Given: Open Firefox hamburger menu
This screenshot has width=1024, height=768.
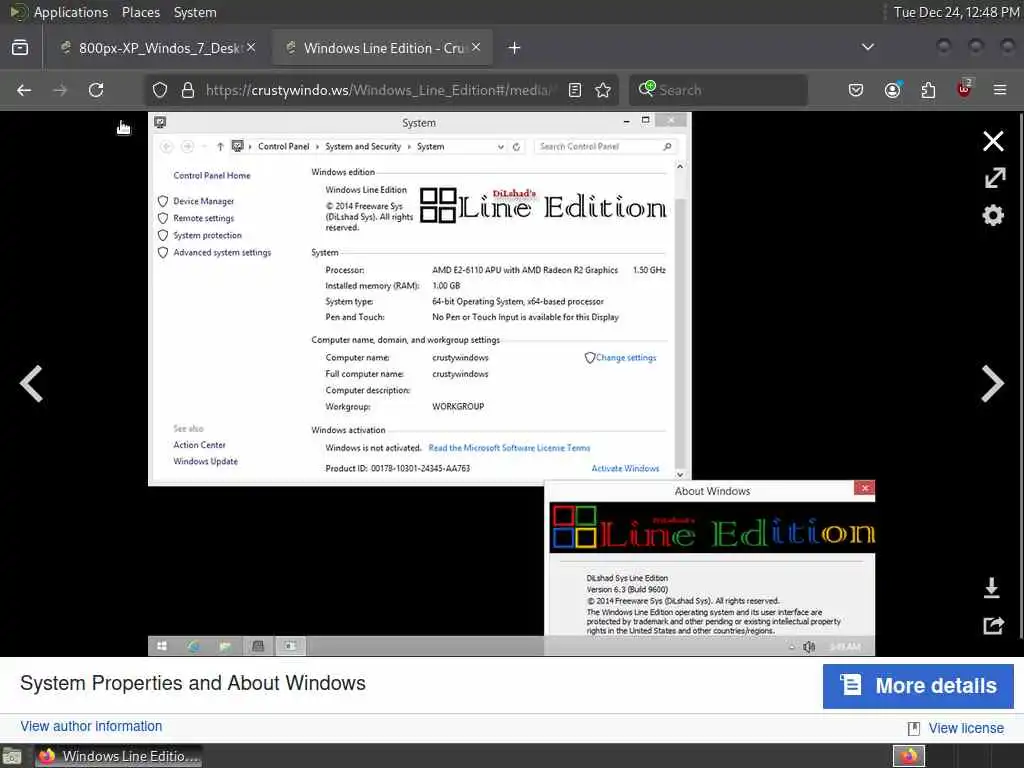Looking at the screenshot, I should point(999,90).
